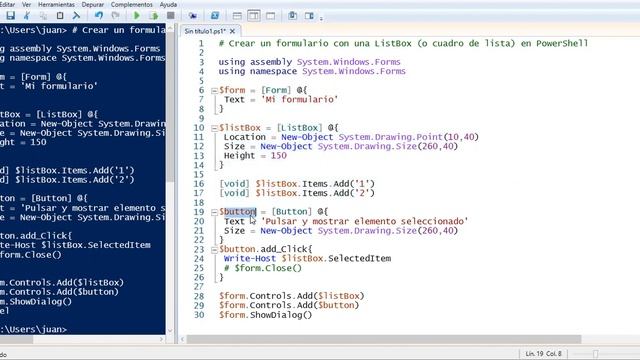The width and height of the screenshot is (640, 360).
Task: Open the Herramientas menu
Action: pyautogui.click(x=56, y=4)
